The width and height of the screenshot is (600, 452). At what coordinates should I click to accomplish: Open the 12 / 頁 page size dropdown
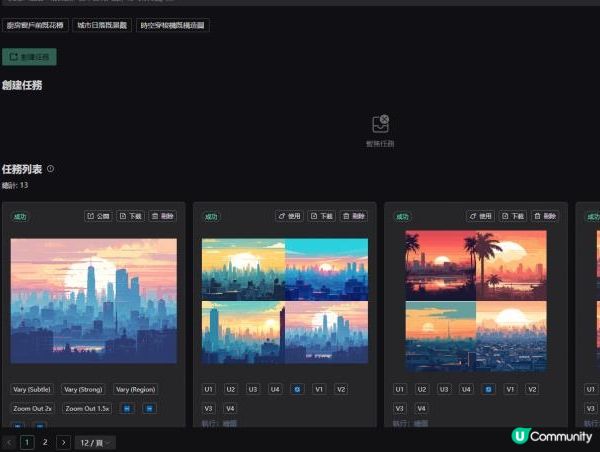pyautogui.click(x=95, y=442)
